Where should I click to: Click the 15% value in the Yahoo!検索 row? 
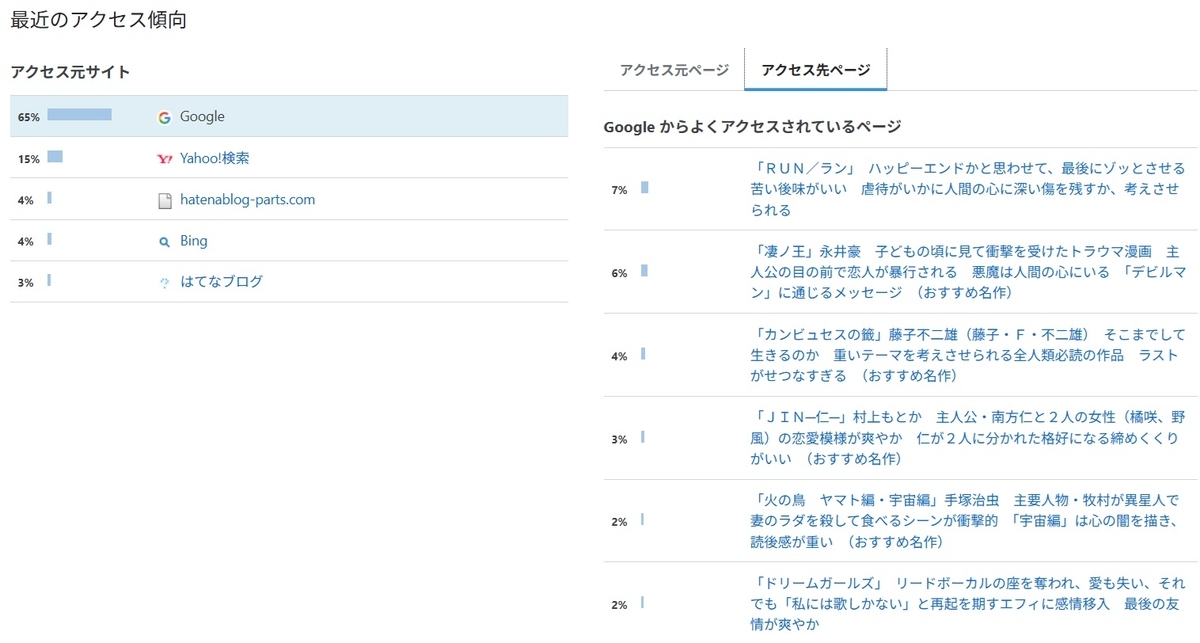point(28,159)
